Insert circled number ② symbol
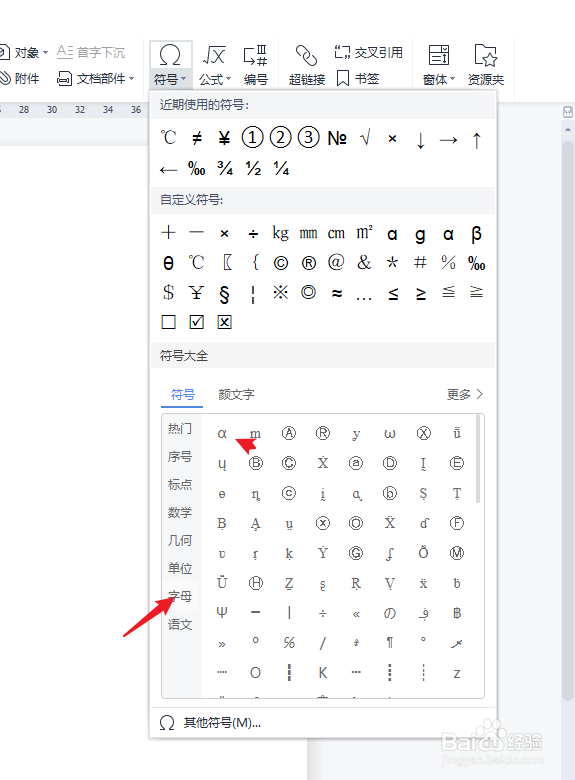The width and height of the screenshot is (575, 780). [280, 137]
